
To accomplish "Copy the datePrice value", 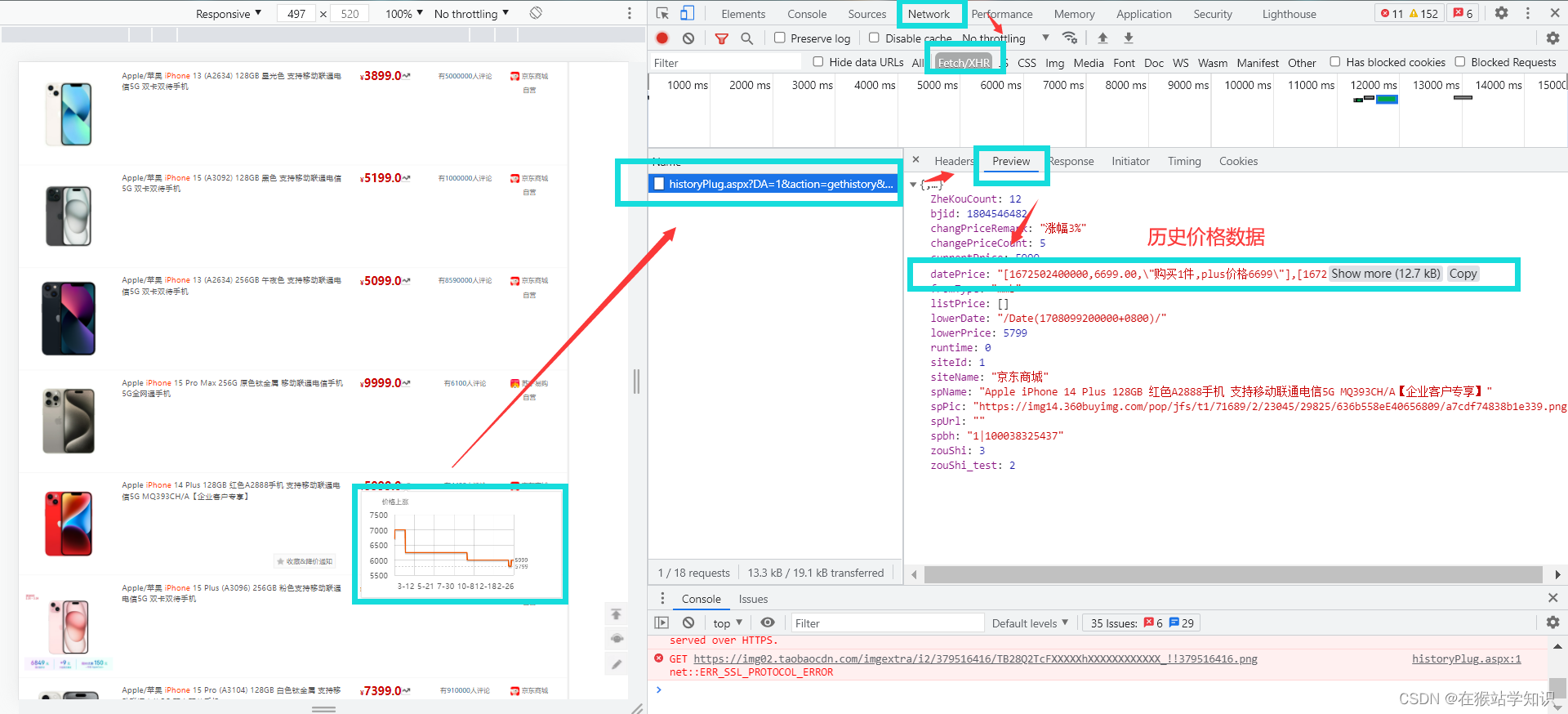I will click(1463, 274).
